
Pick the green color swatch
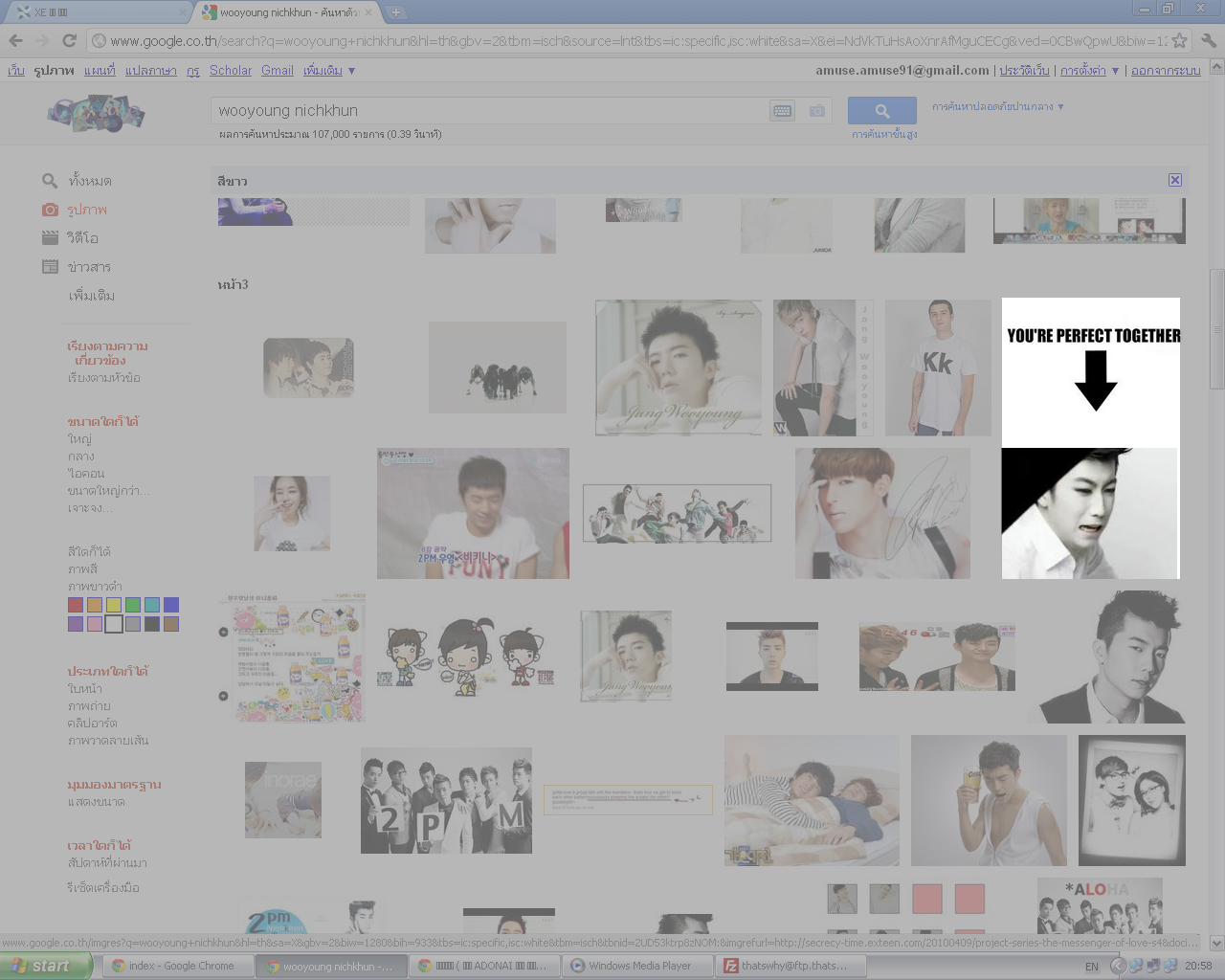click(x=133, y=605)
